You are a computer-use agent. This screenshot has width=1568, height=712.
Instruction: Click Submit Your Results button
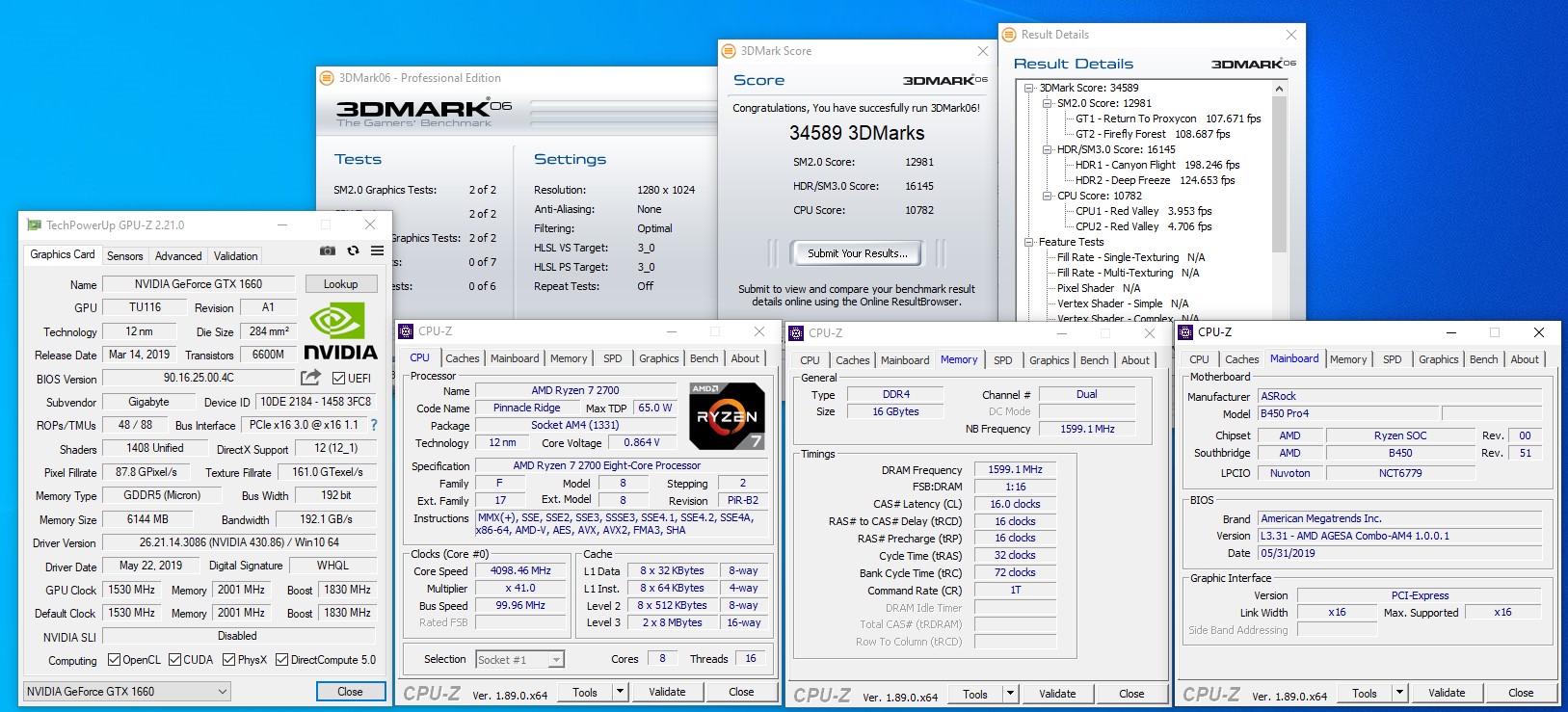tap(857, 253)
